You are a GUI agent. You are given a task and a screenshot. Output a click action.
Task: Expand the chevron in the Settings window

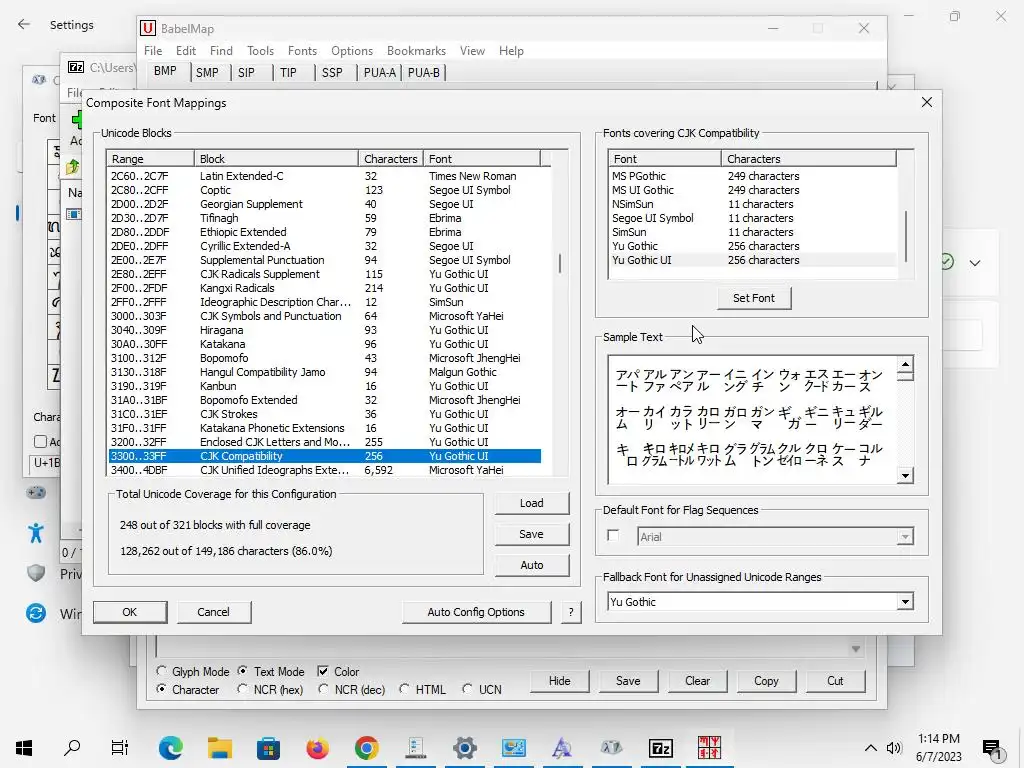pyautogui.click(x=974, y=263)
